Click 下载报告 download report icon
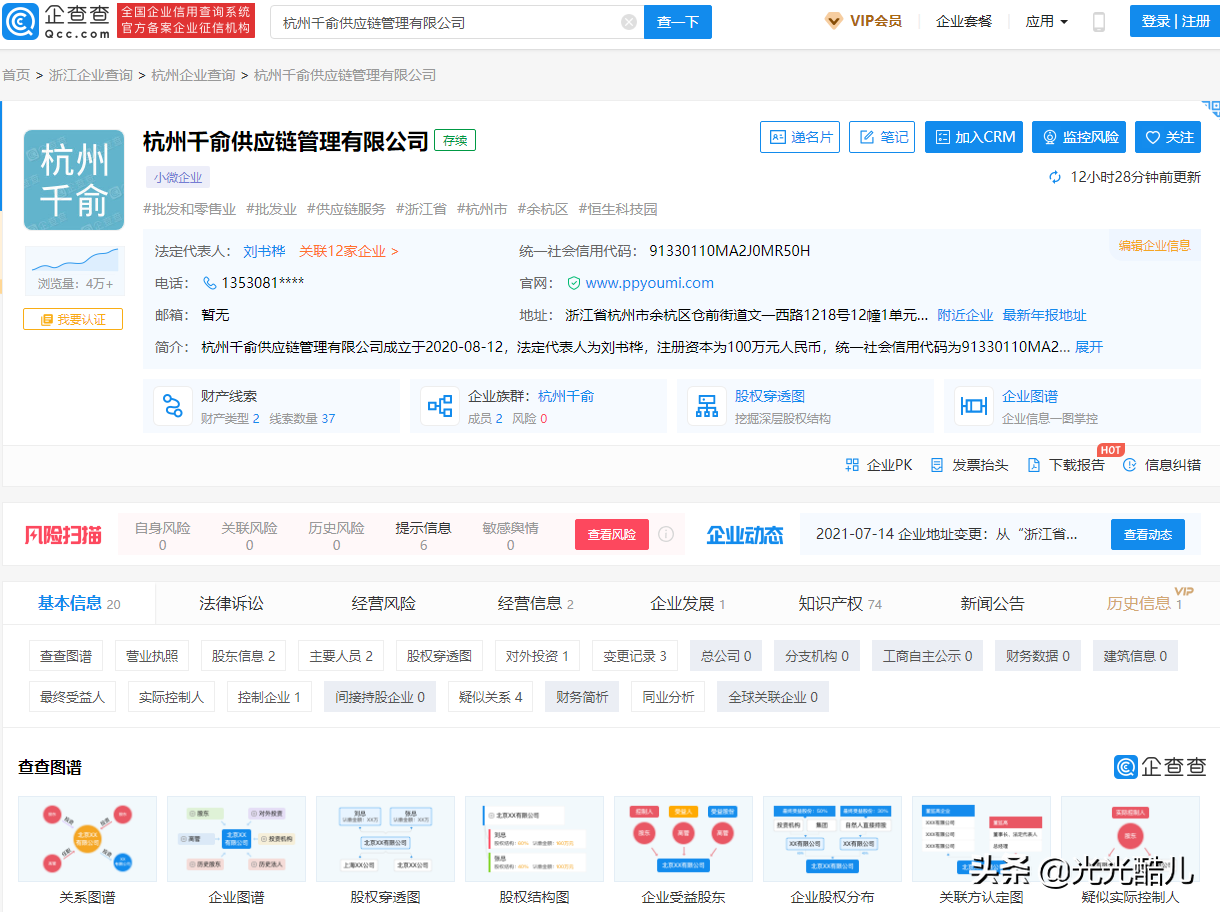Viewport: 1220px width, 912px height. coord(1034,465)
